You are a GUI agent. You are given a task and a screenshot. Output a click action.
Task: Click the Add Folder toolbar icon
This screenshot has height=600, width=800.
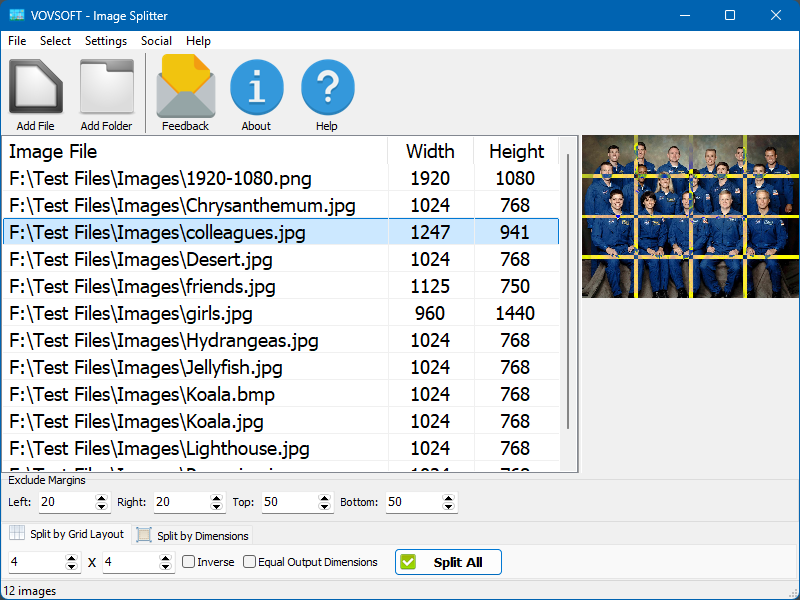106,88
